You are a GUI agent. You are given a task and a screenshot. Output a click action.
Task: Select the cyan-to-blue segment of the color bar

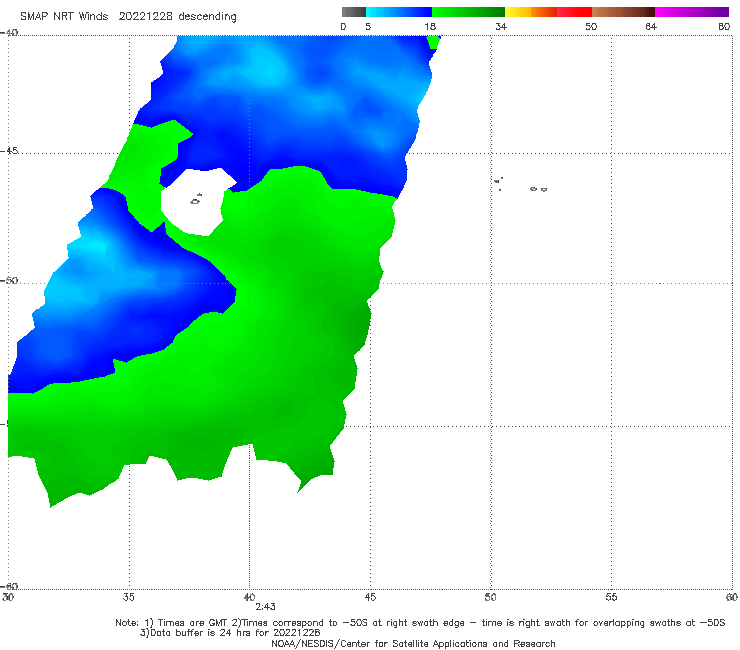tap(399, 12)
